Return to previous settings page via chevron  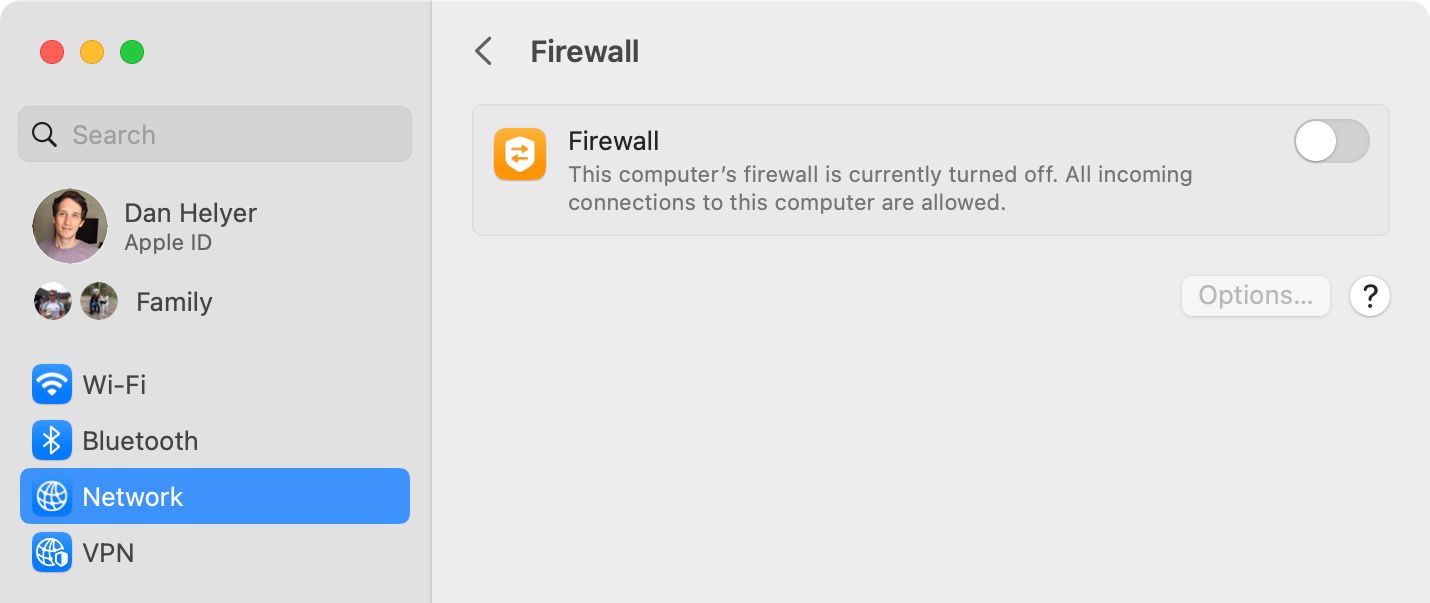[483, 51]
